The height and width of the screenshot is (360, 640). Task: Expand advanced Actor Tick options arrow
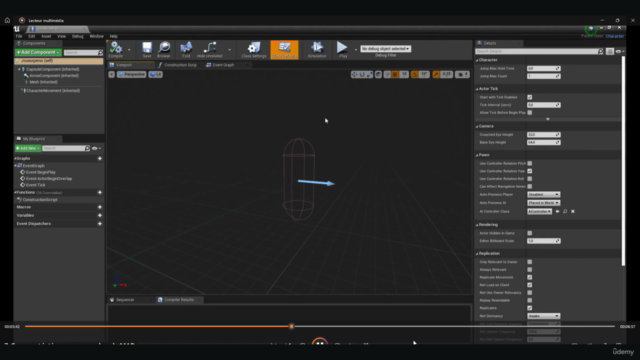(x=548, y=119)
